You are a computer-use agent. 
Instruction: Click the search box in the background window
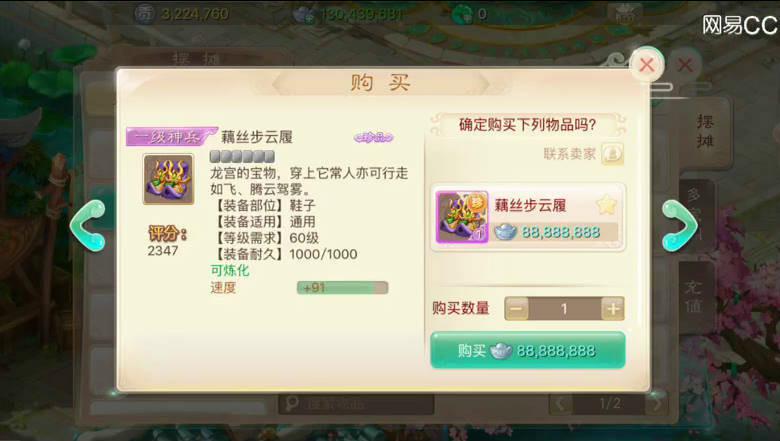[x=356, y=404]
